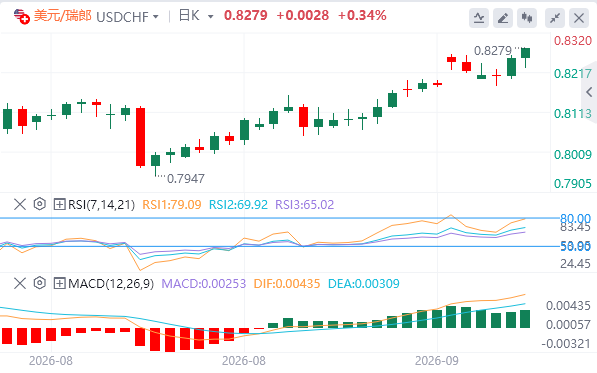Viewport: 597px width, 373px height.
Task: Open MACD indicator settings hexagon icon
Action: 40,283
